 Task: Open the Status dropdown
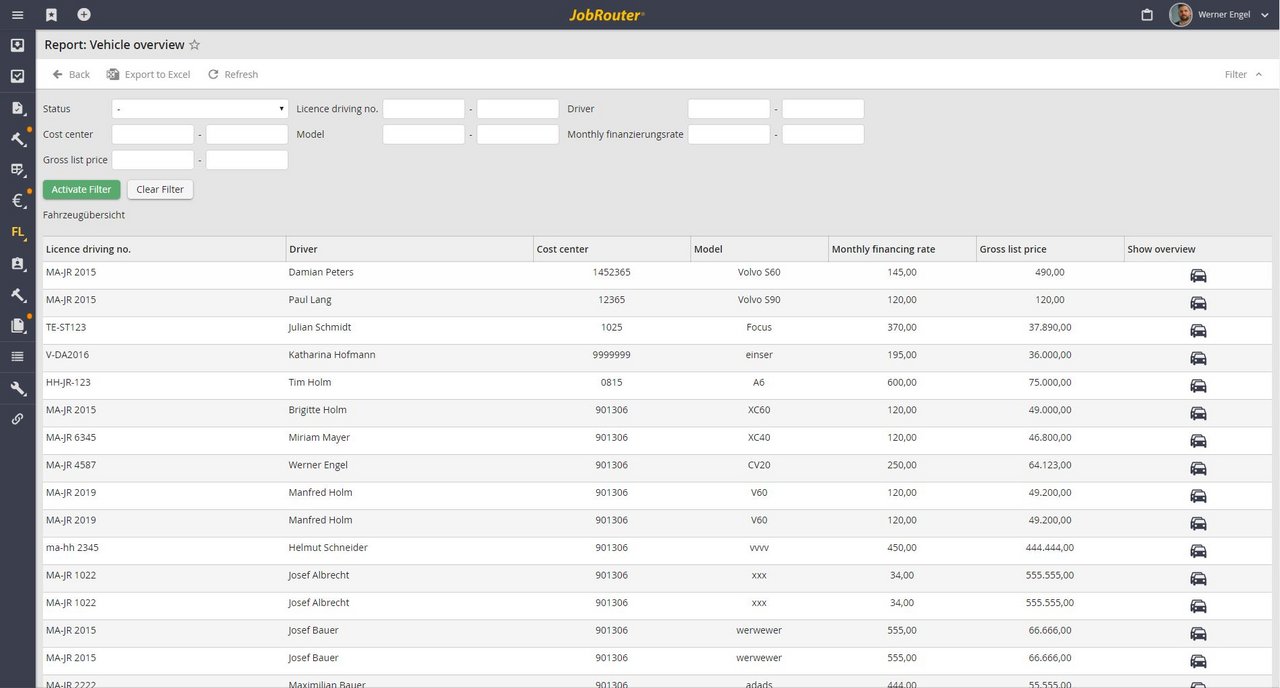pos(200,109)
